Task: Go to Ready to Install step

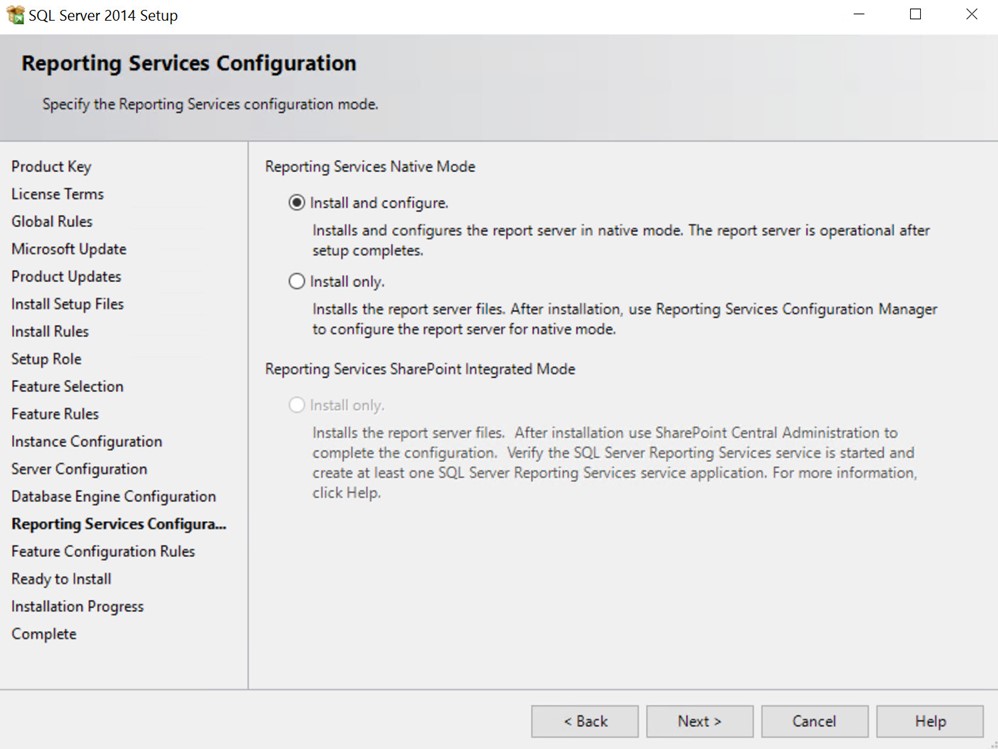Action: click(x=61, y=579)
